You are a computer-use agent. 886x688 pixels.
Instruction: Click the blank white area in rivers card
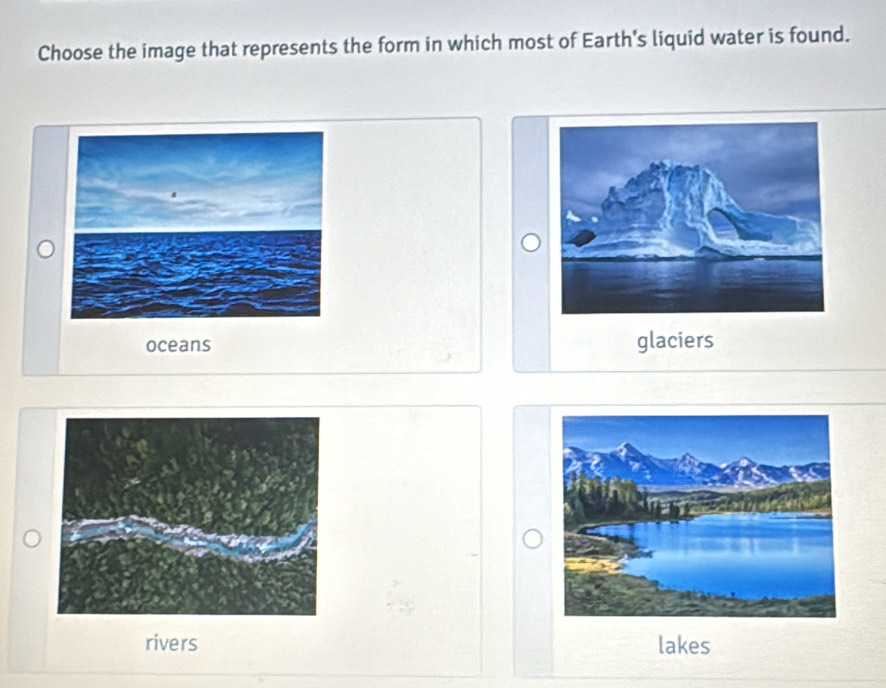(x=400, y=540)
